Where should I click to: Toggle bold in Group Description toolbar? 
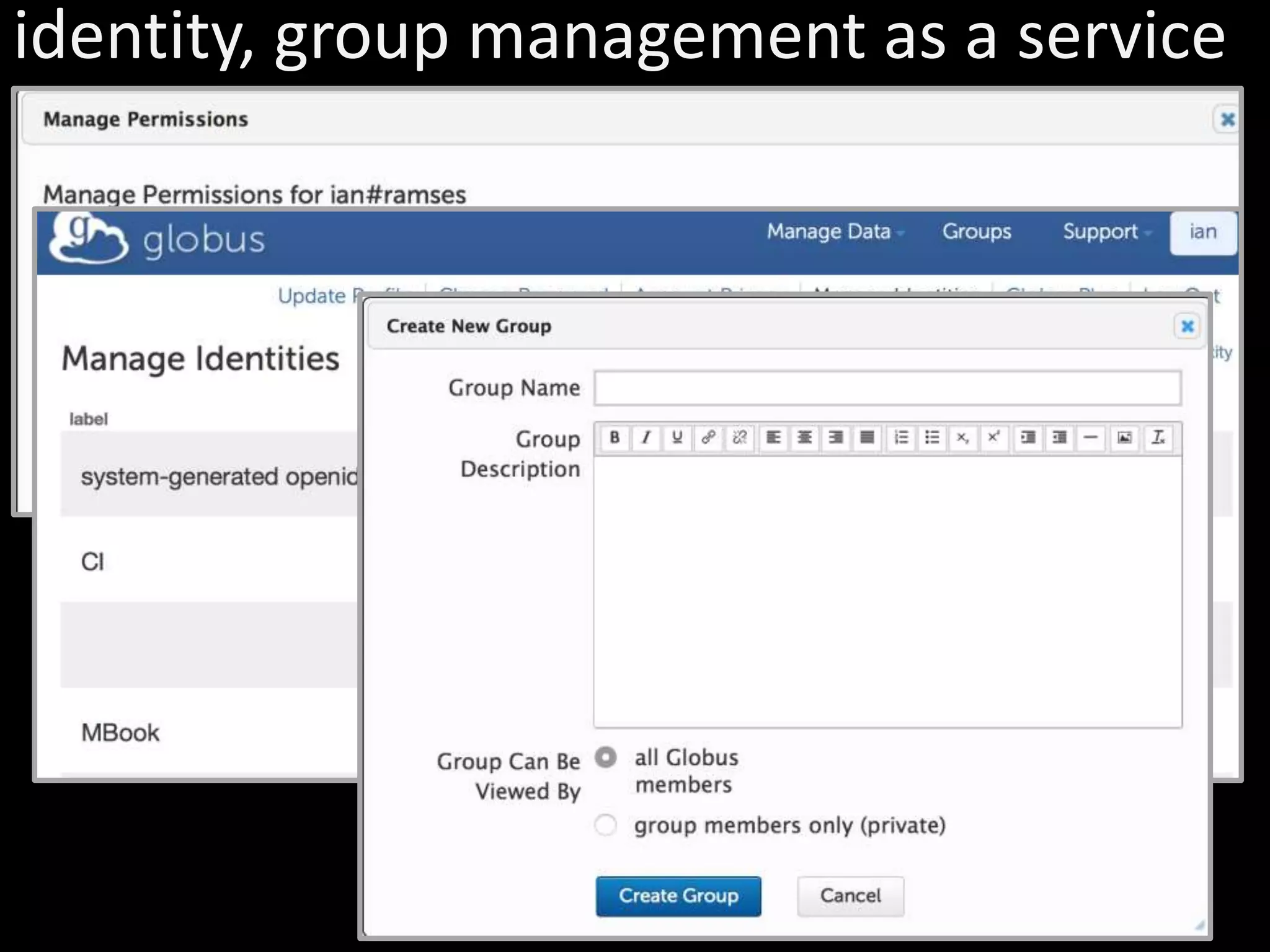tap(615, 438)
